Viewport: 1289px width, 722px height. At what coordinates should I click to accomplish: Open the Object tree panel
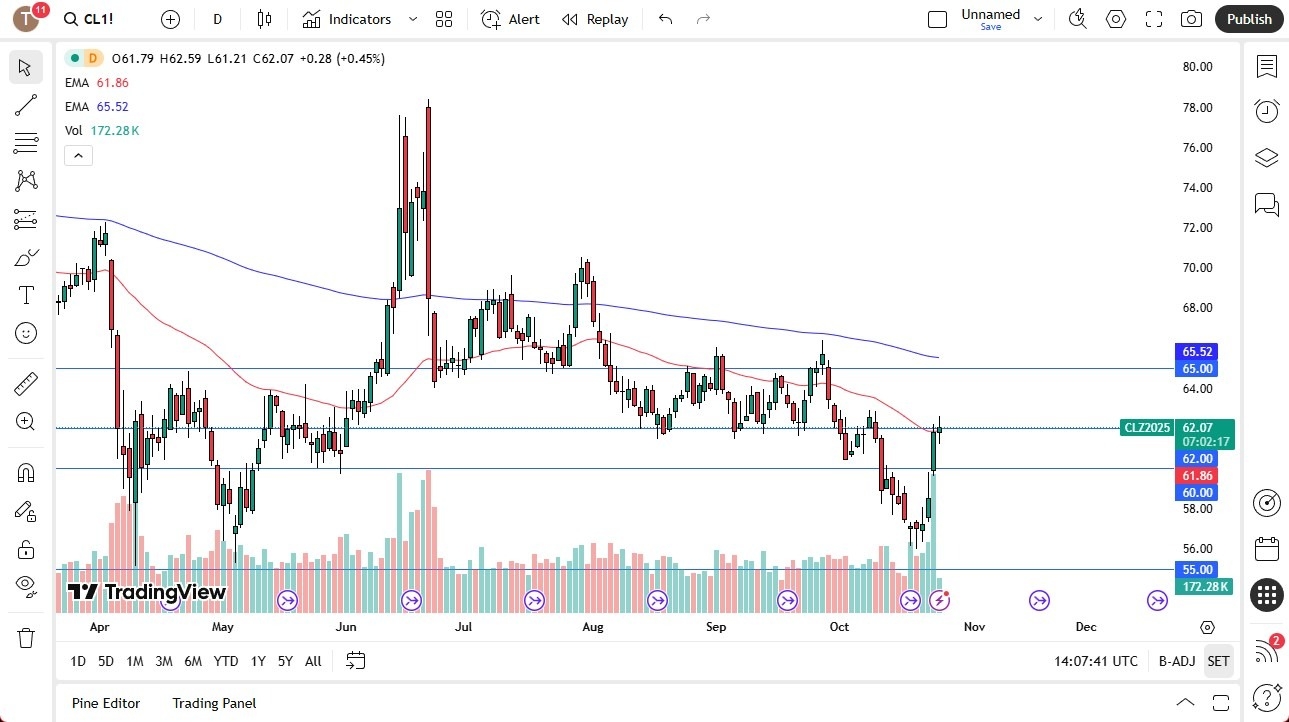tap(1266, 157)
